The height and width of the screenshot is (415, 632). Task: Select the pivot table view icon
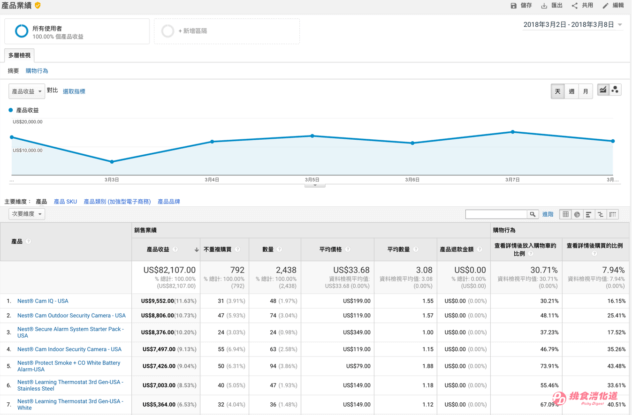tap(613, 214)
